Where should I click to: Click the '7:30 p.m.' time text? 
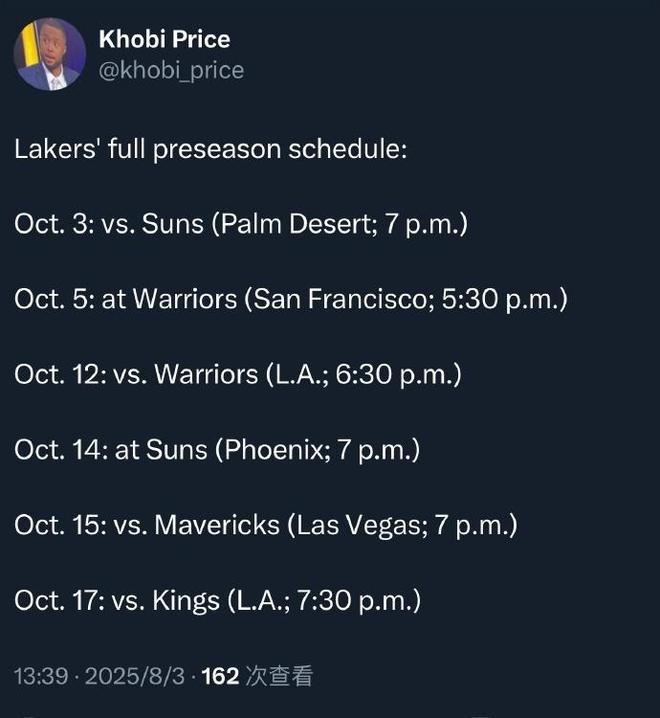coord(355,600)
